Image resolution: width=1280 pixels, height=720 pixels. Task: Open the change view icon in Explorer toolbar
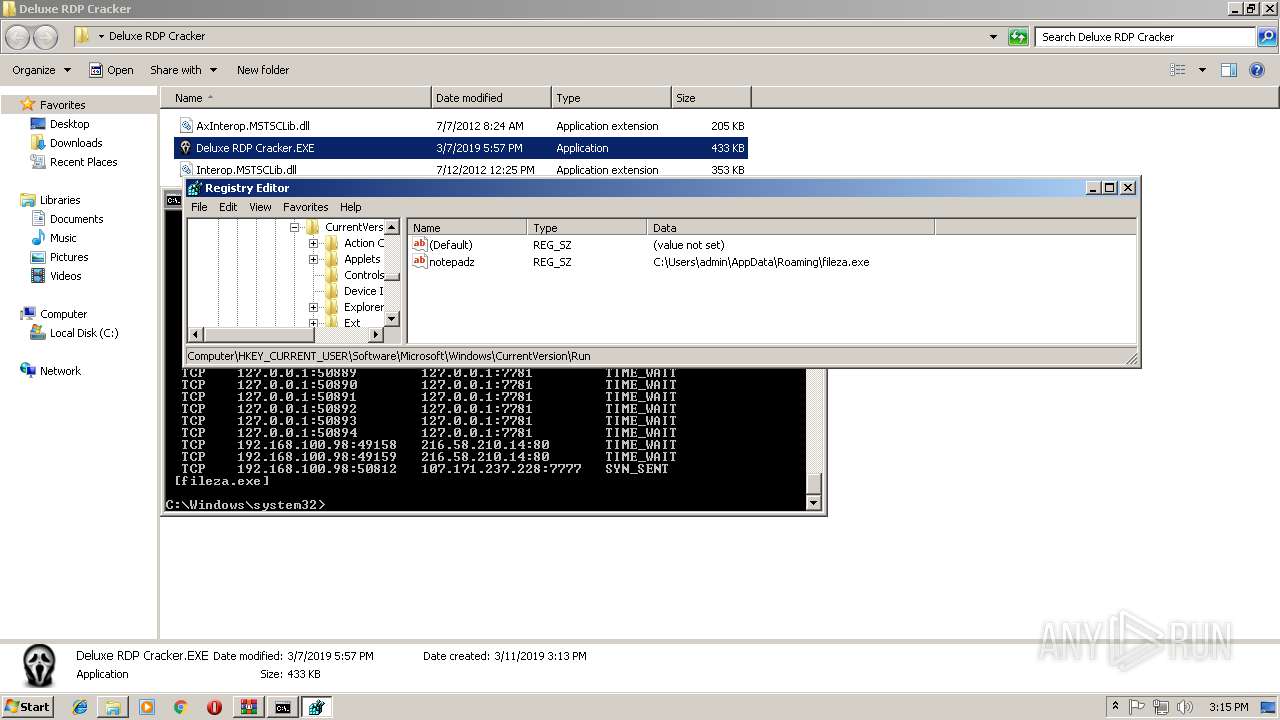point(1178,70)
